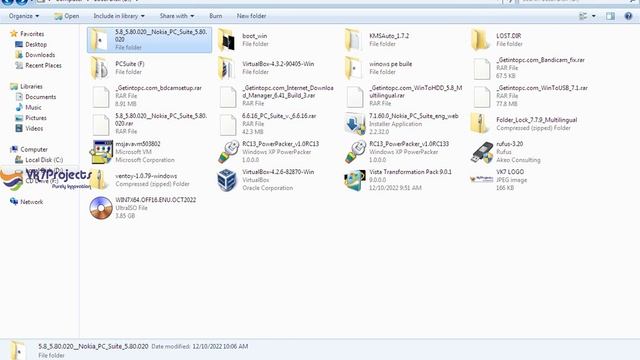This screenshot has width=640, height=360.
Task: Select the VK7 LOGO JPEG thumbnail
Action: tap(482, 179)
